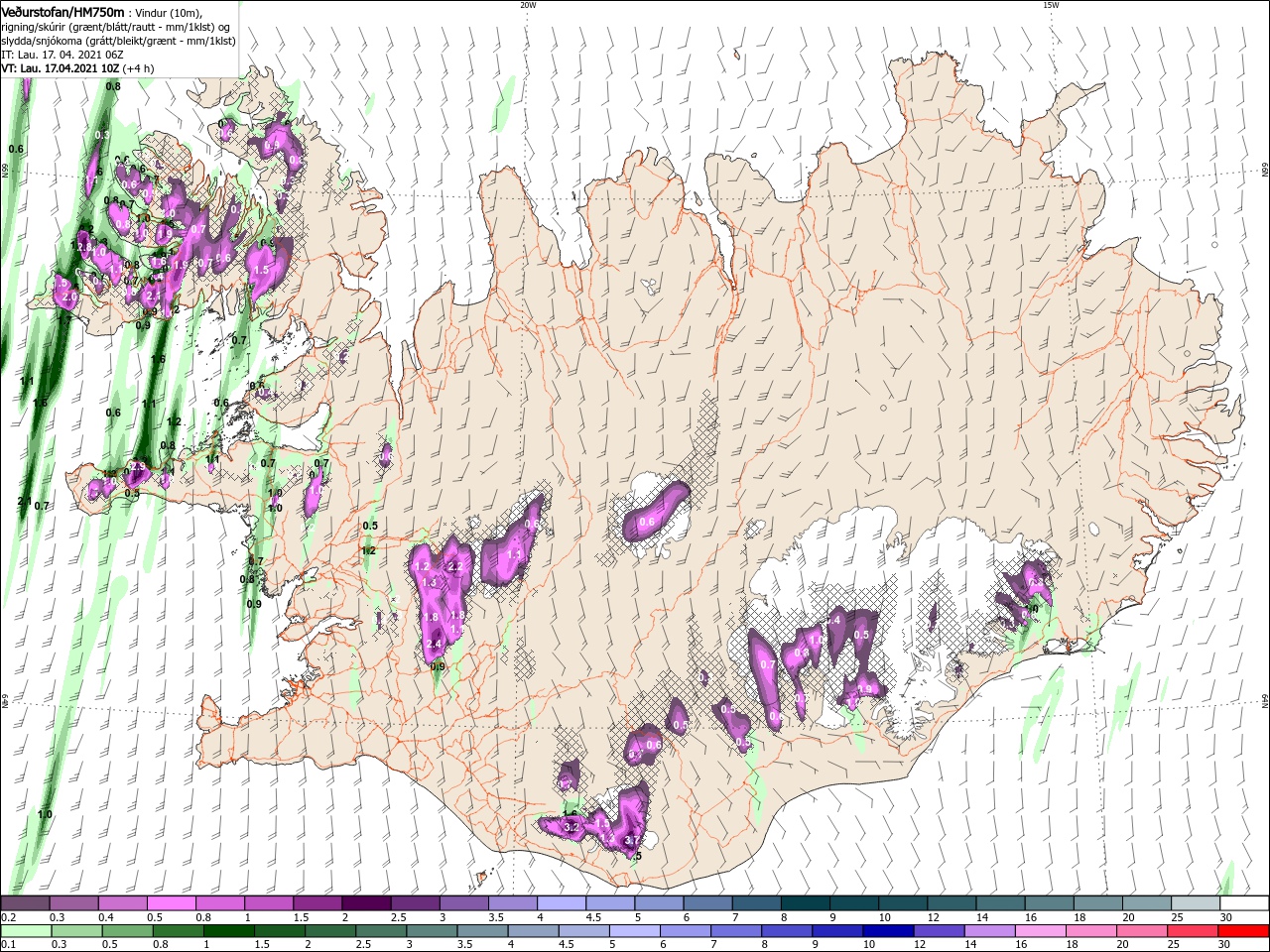Select the dark teal 8–9 snow legend swatch
This screenshot has height=952, width=1270.
tap(806, 902)
